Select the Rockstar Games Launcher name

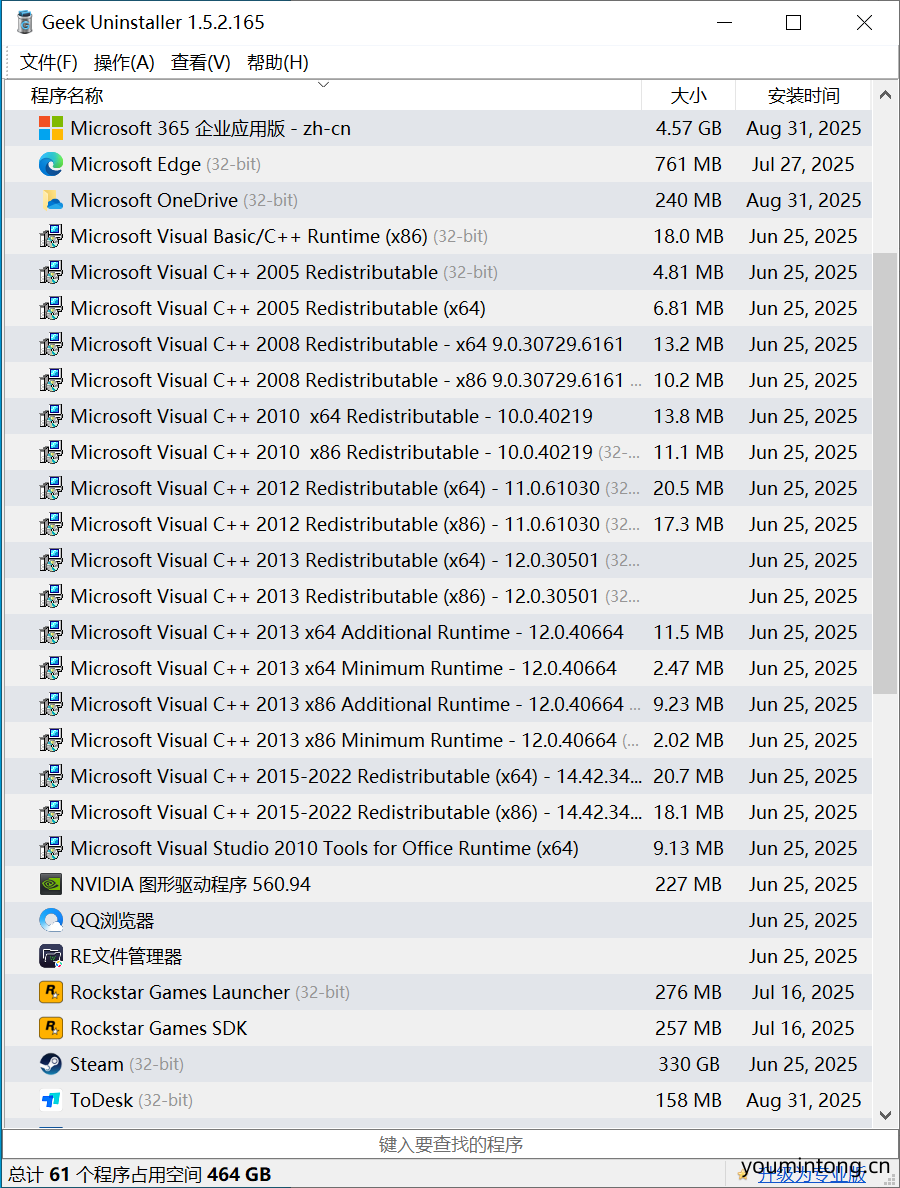180,992
